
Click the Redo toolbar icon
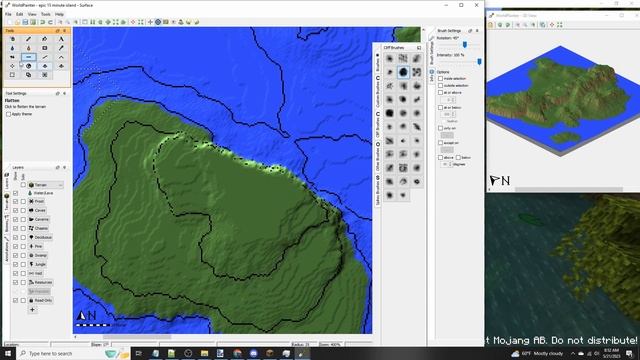[50, 22]
